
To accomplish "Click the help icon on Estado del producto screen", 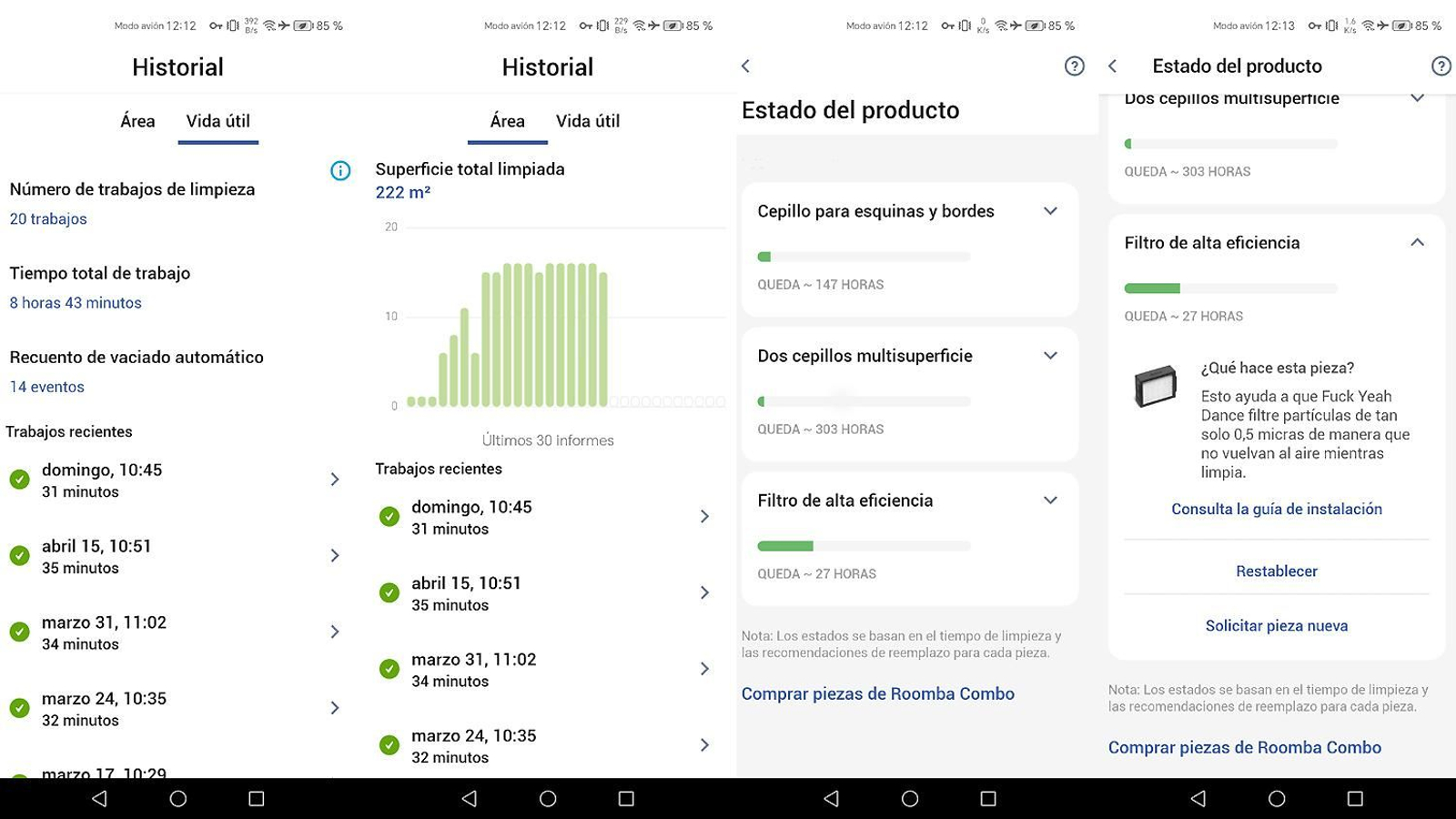I will coord(1075,66).
